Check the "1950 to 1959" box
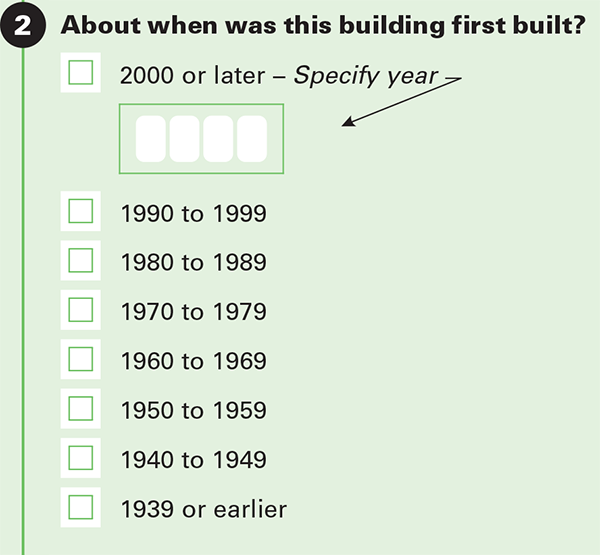The width and height of the screenshot is (600, 555). click(81, 408)
